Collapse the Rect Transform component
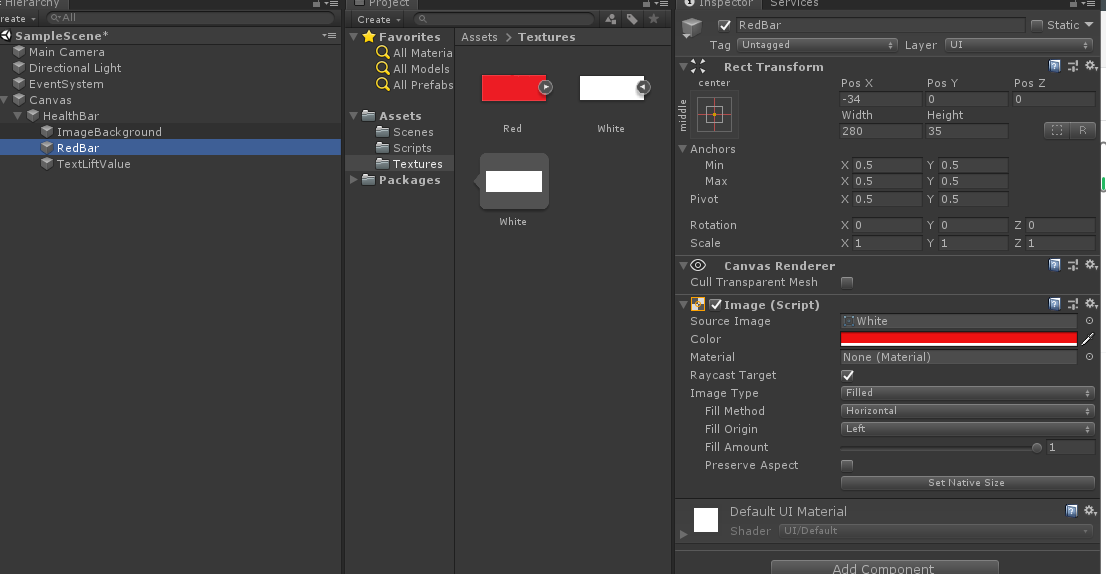This screenshot has height=574, width=1106. click(x=683, y=66)
